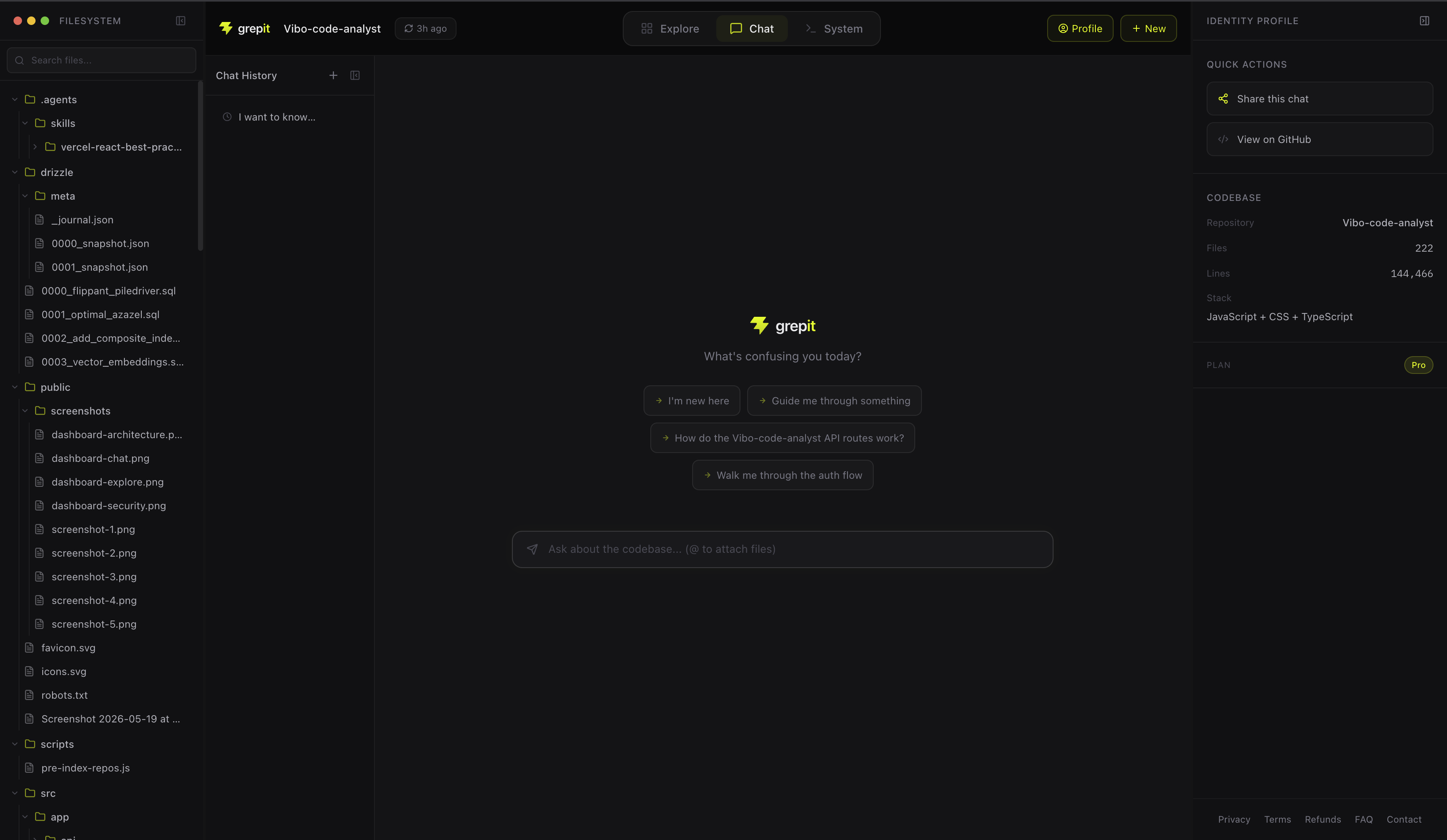Focus the Search files input
1447x840 pixels.
pyautogui.click(x=102, y=60)
